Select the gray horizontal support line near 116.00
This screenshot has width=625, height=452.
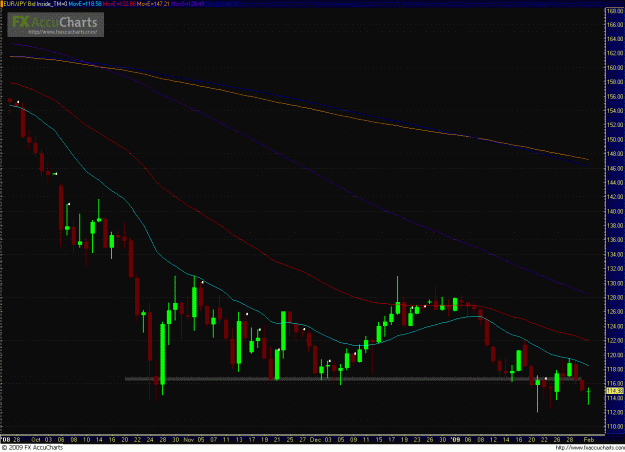pyautogui.click(x=353, y=379)
